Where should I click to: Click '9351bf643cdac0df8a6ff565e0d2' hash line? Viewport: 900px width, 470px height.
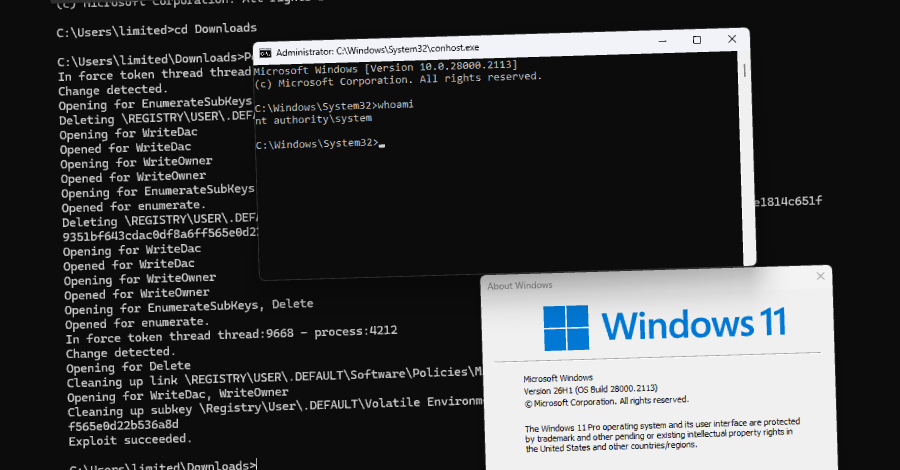161,234
